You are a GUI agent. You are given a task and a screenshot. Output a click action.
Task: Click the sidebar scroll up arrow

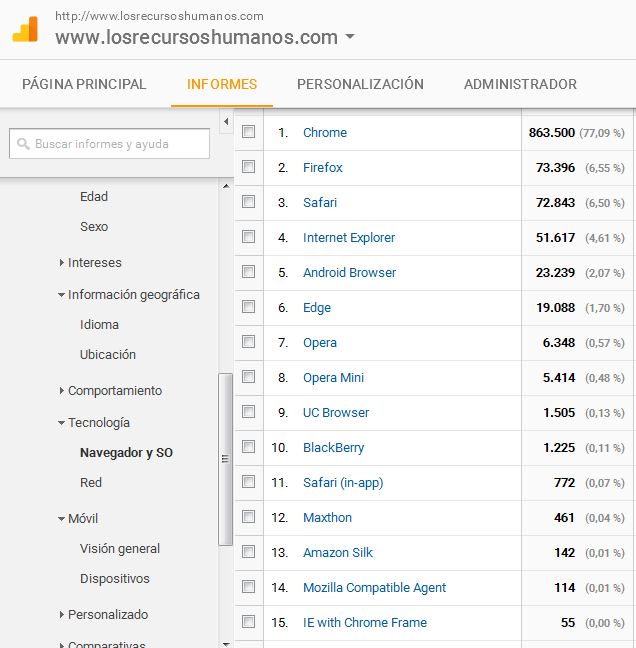point(226,186)
